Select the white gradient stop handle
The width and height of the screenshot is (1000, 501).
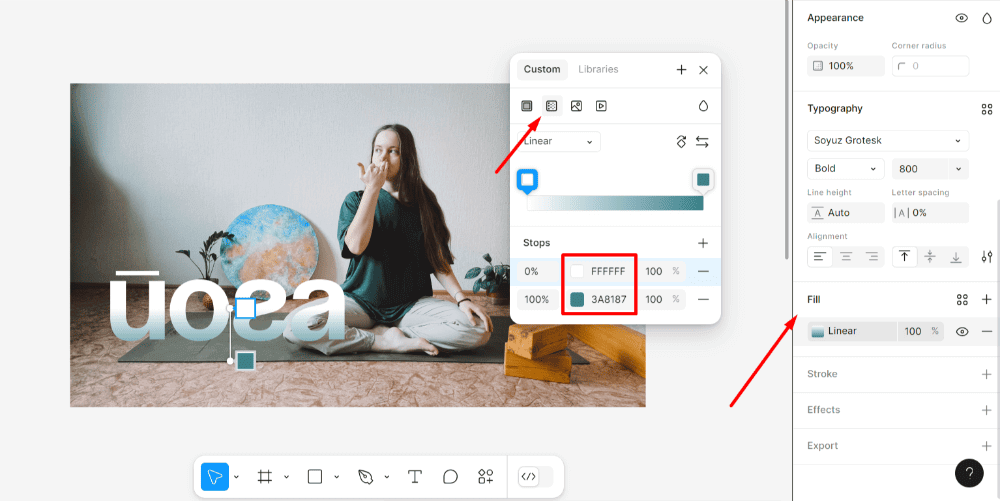point(527,181)
